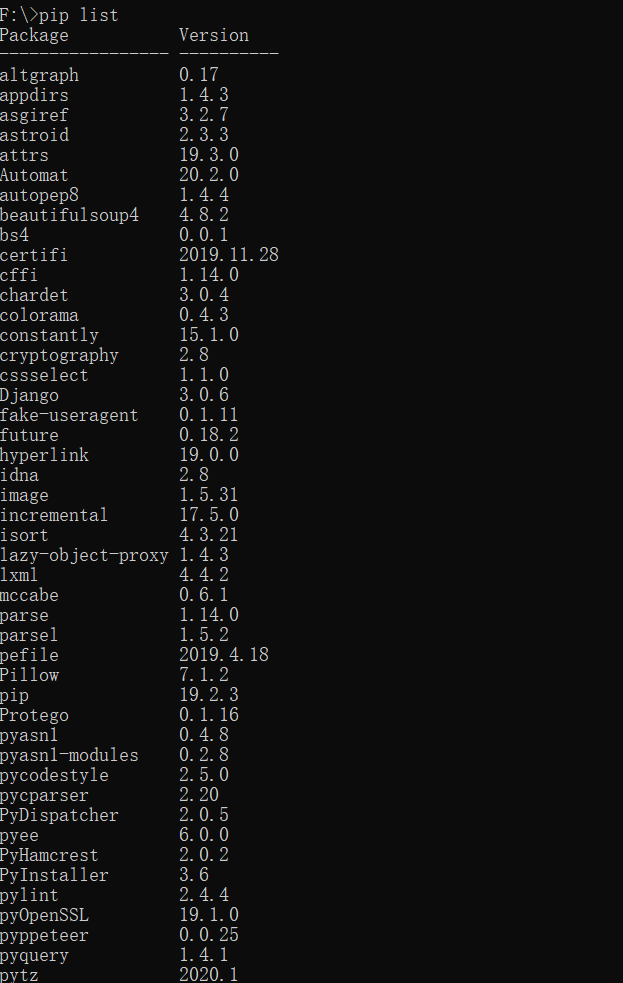Click the cryptography package name

click(x=59, y=356)
